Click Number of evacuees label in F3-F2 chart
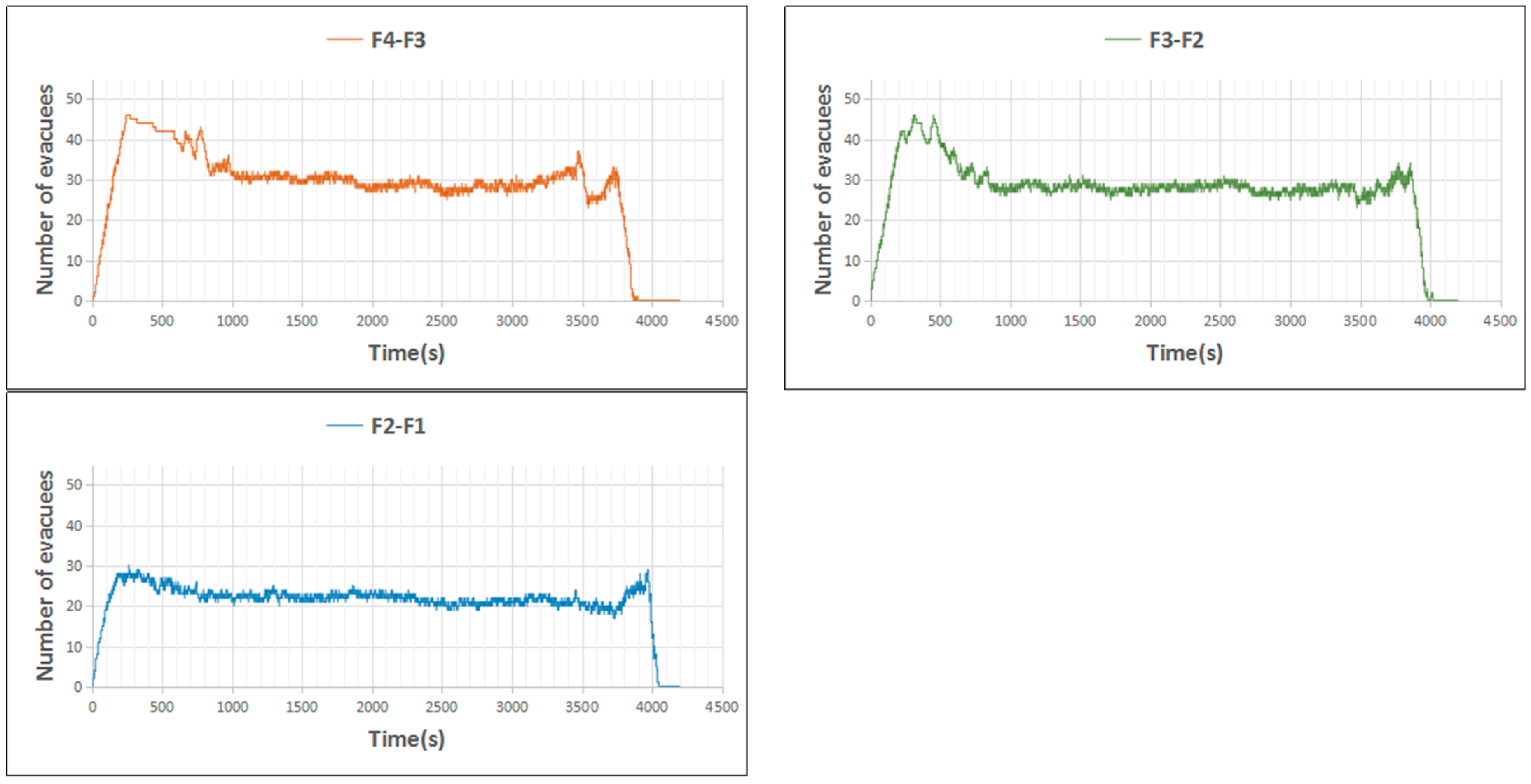Image resolution: width=1531 pixels, height=784 pixels. (822, 190)
